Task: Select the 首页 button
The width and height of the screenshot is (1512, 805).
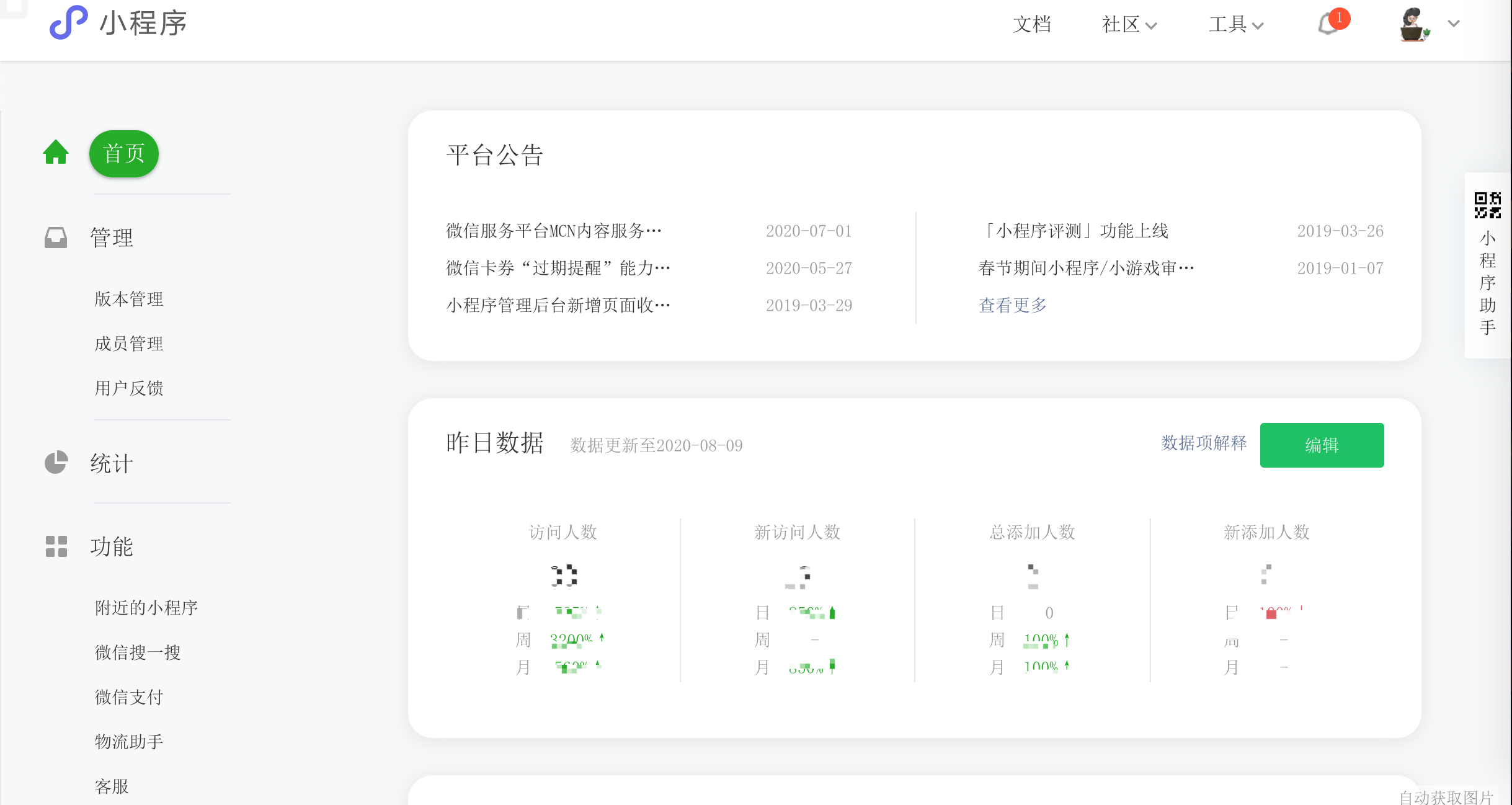Action: 124,153
